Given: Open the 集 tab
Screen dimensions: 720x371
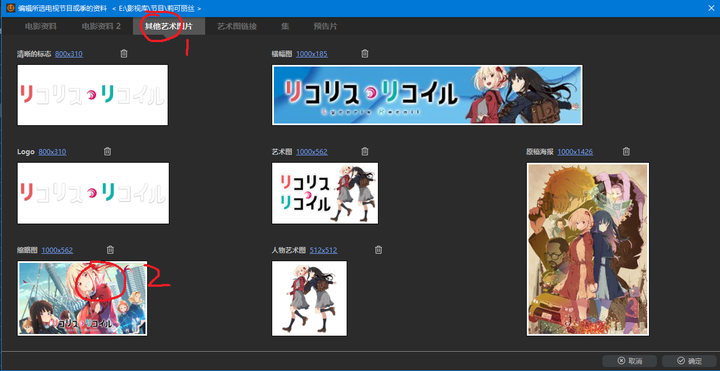Looking at the screenshot, I should pos(285,26).
